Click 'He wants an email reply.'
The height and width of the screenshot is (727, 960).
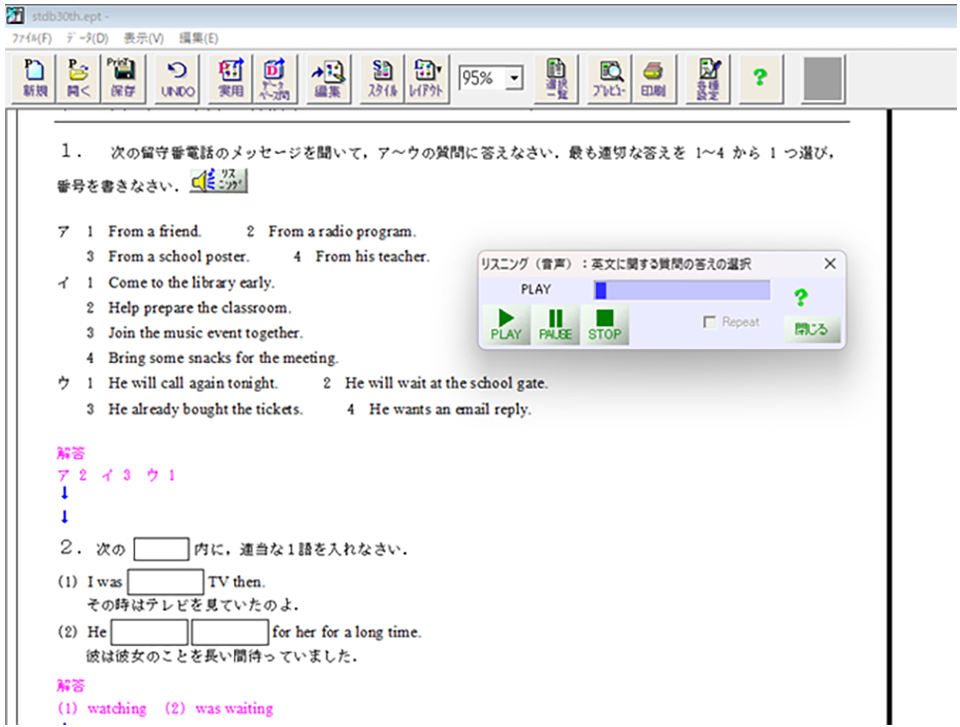point(450,409)
